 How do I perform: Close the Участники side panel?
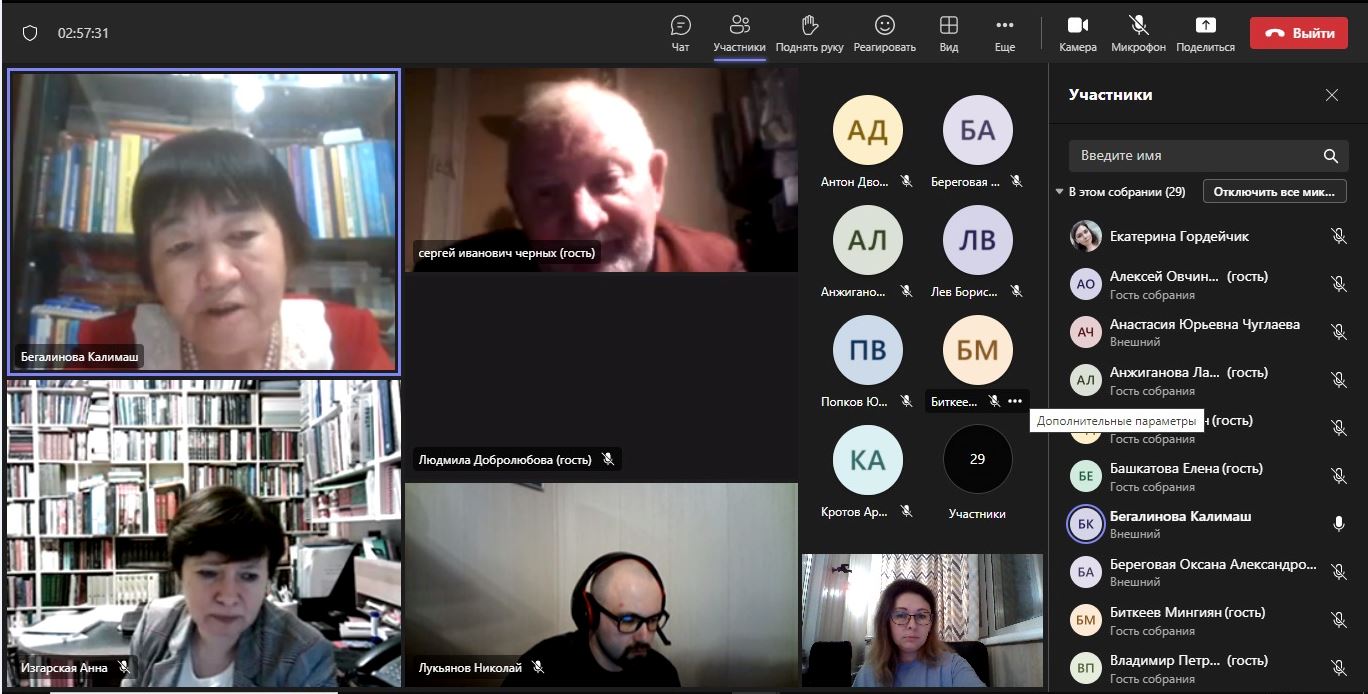[x=1331, y=95]
